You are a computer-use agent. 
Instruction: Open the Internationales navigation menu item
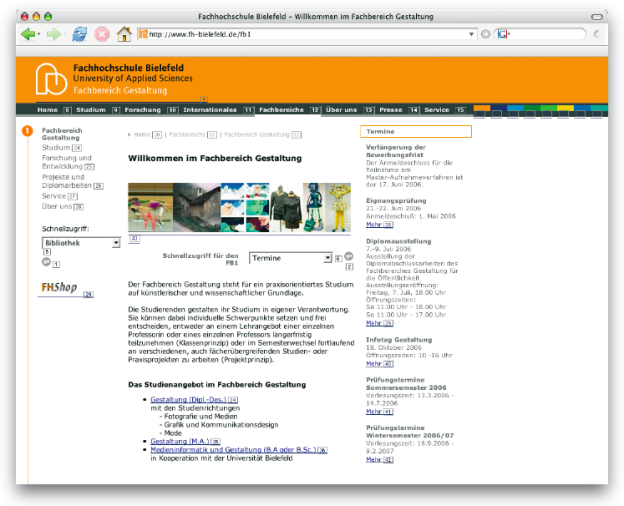[x=210, y=110]
